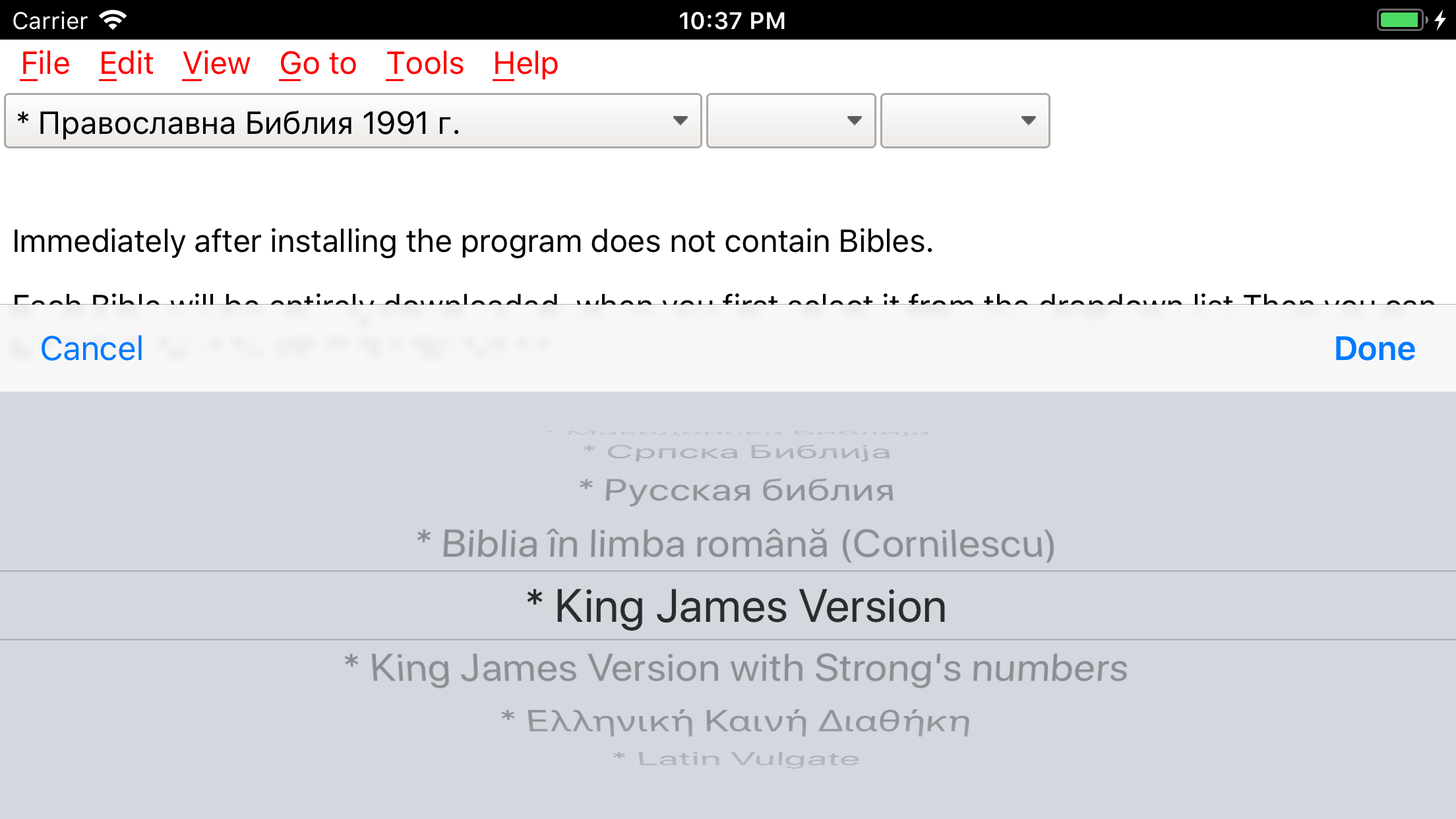The height and width of the screenshot is (819, 1456).
Task: Pick the Русская библия option
Action: (736, 490)
